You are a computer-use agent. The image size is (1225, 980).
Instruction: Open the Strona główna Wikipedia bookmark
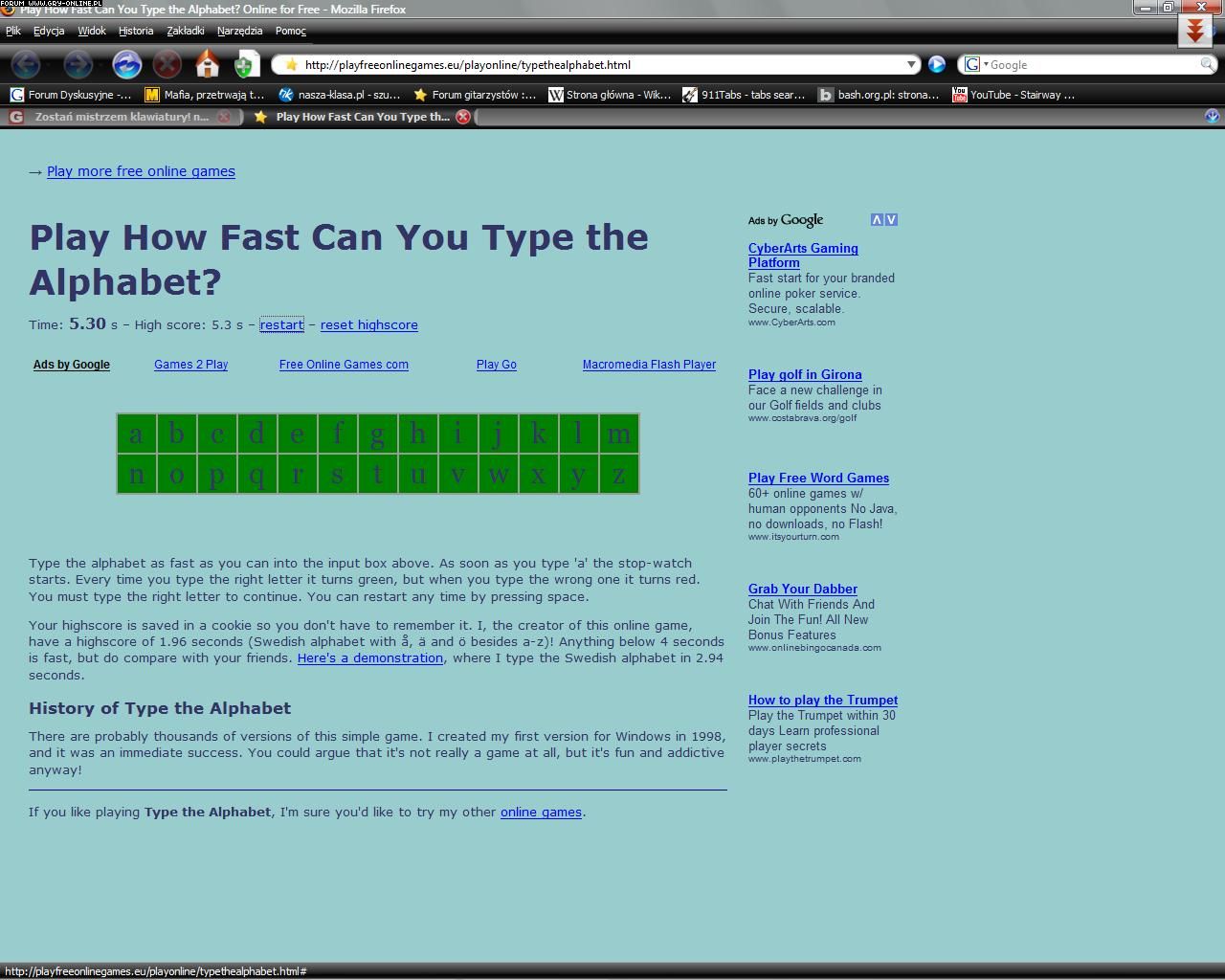610,95
